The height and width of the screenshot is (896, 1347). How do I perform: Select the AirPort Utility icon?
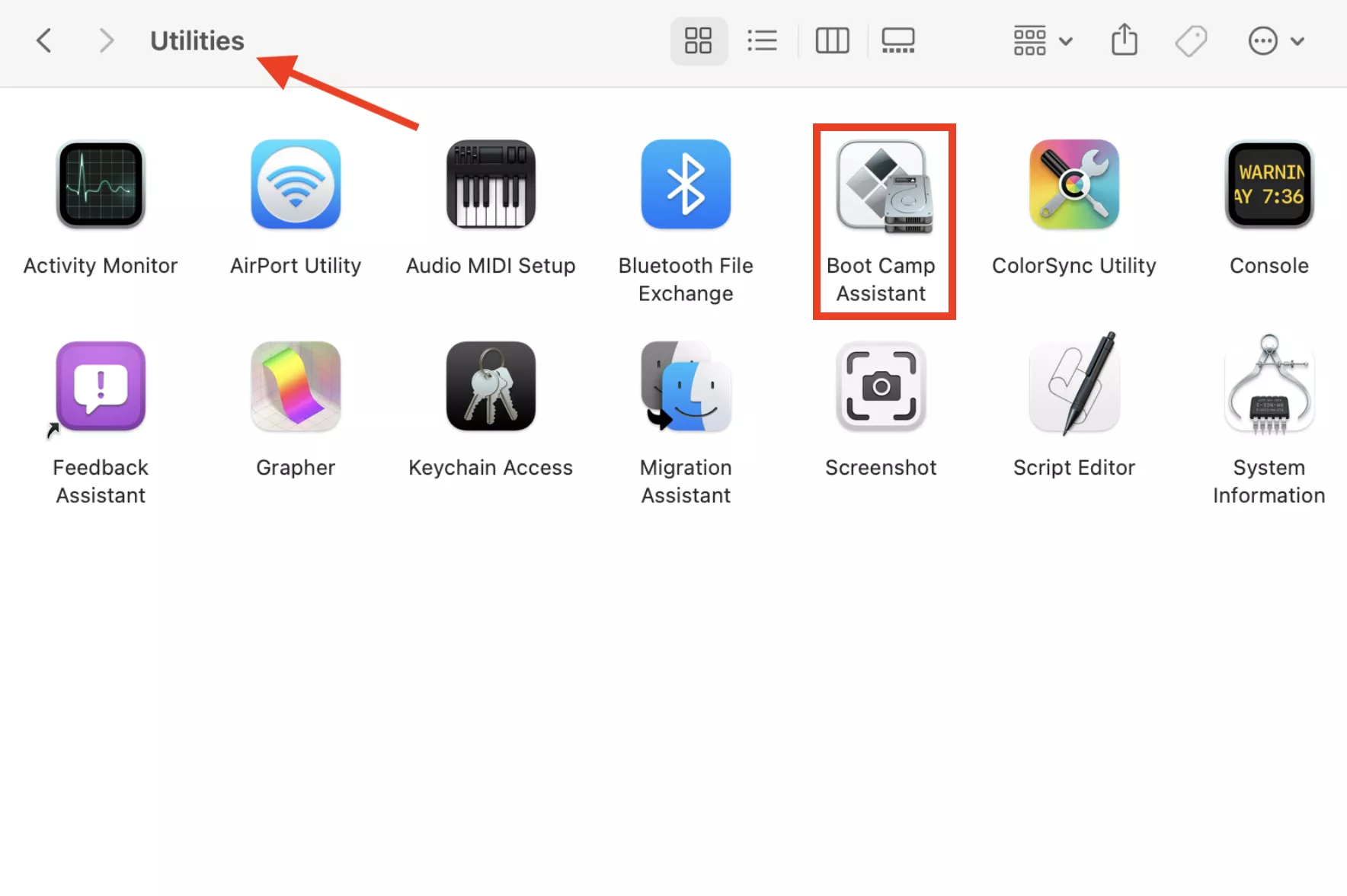click(296, 184)
